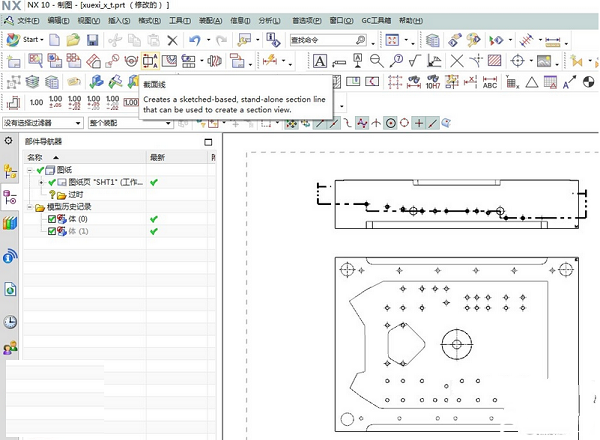Select the ABC text dimension icon
This screenshot has height=440, width=600.
pos(489,83)
